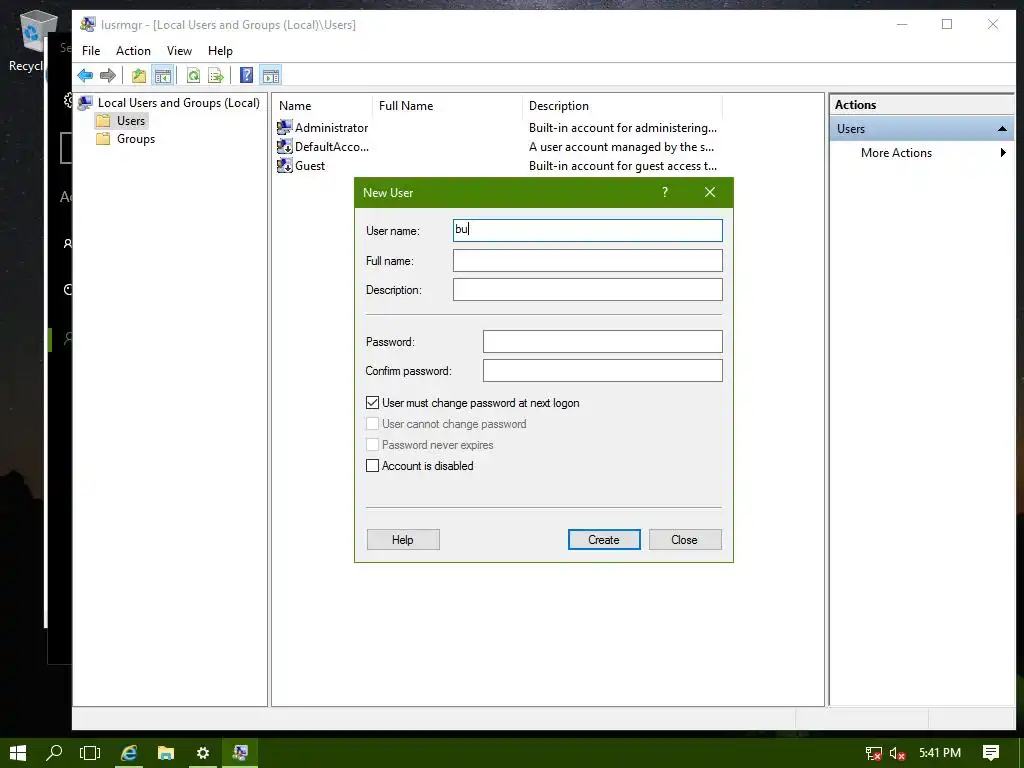Click the DefaultAccount user icon
Image resolution: width=1024 pixels, height=768 pixels.
(x=285, y=146)
